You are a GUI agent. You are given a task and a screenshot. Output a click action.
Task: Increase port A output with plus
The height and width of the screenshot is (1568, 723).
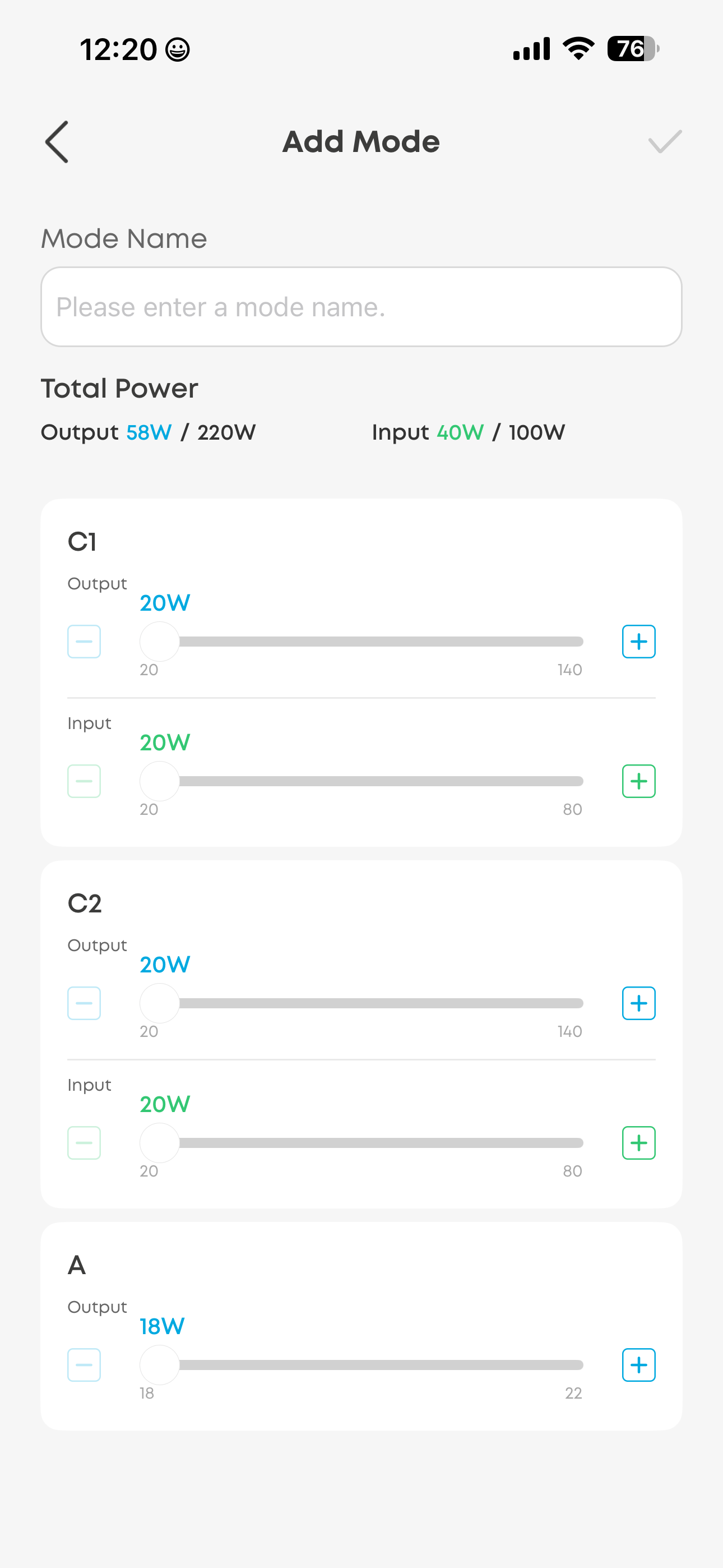(638, 1364)
